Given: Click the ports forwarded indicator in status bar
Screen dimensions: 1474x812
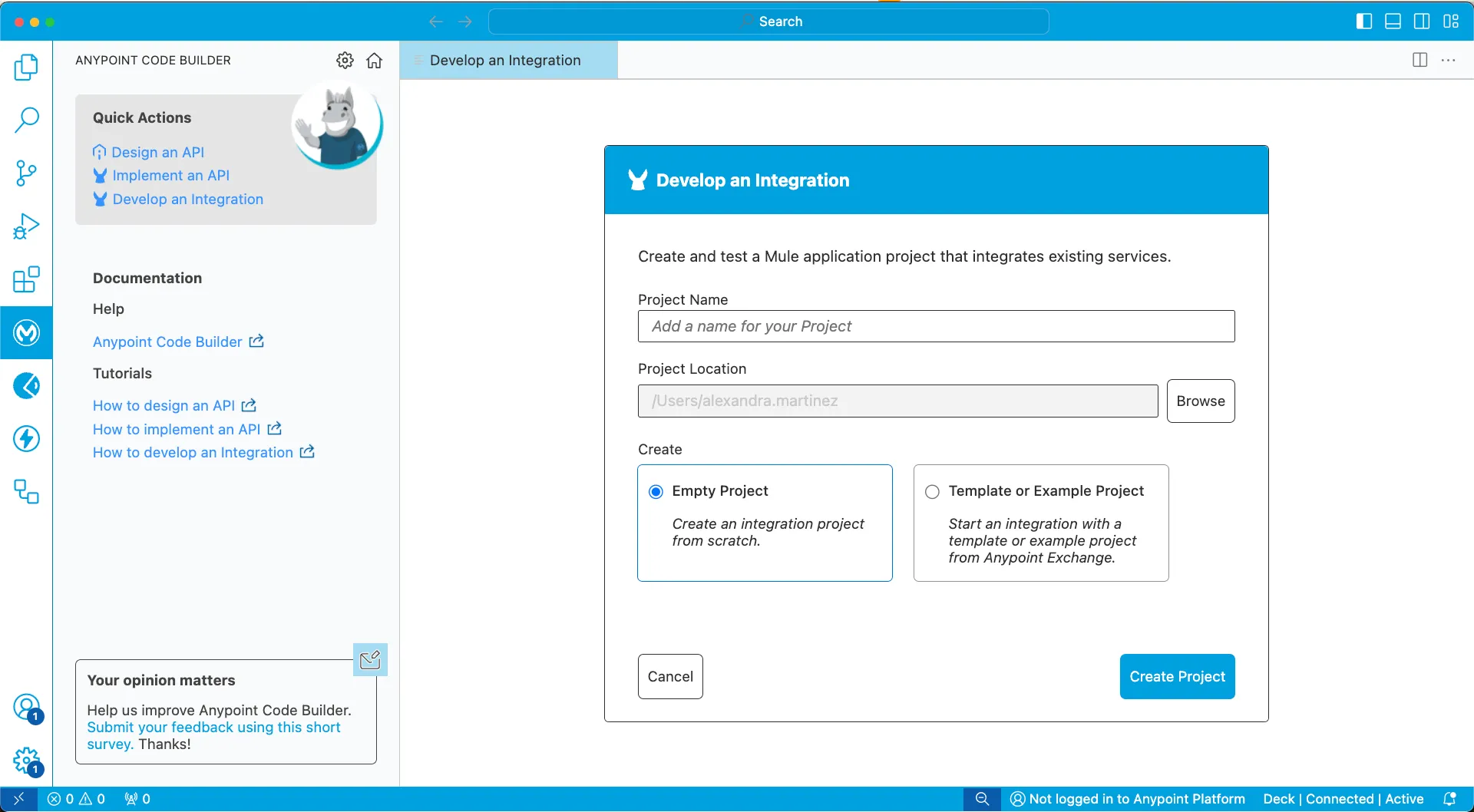Looking at the screenshot, I should click(137, 799).
